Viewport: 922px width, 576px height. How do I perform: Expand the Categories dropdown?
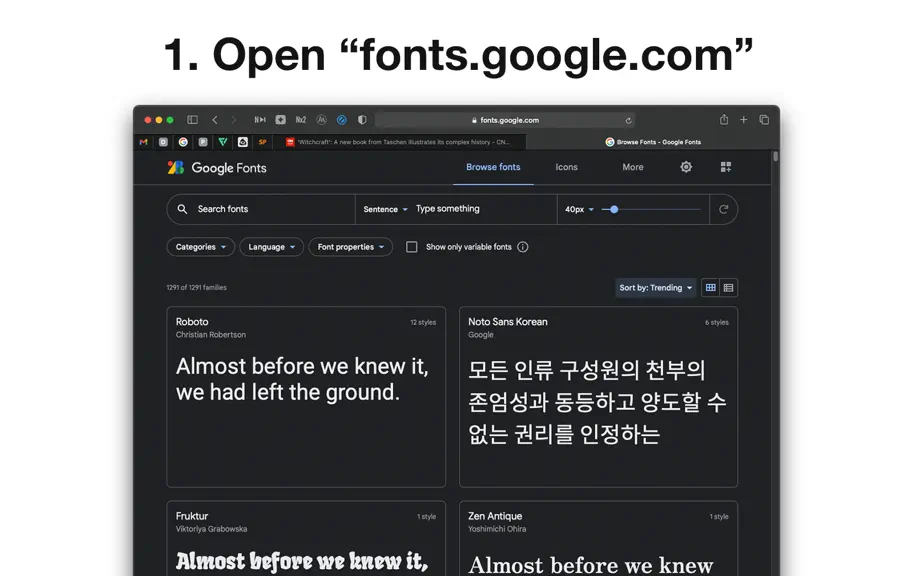click(201, 247)
